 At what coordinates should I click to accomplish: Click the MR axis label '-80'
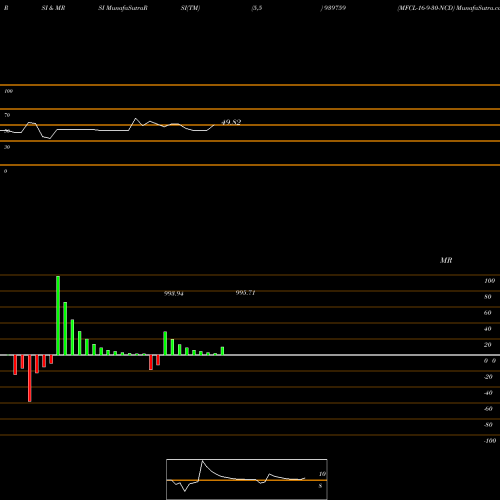[488, 425]
